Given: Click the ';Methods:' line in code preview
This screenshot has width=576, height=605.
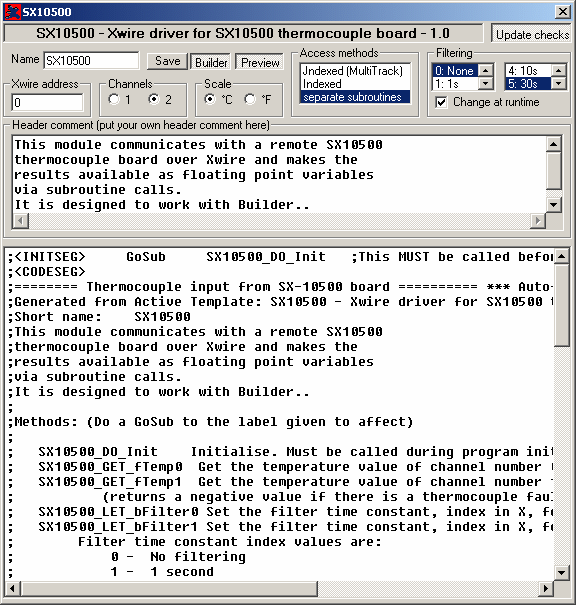Looking at the screenshot, I should (x=210, y=421).
